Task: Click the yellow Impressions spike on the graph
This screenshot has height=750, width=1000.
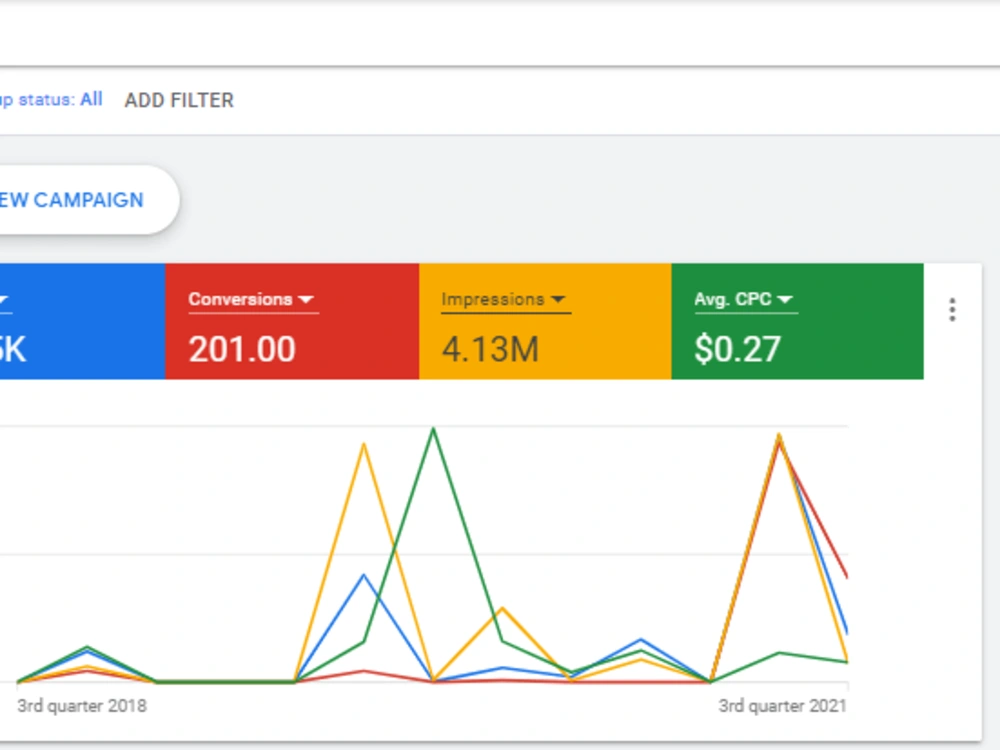Action: [365, 441]
